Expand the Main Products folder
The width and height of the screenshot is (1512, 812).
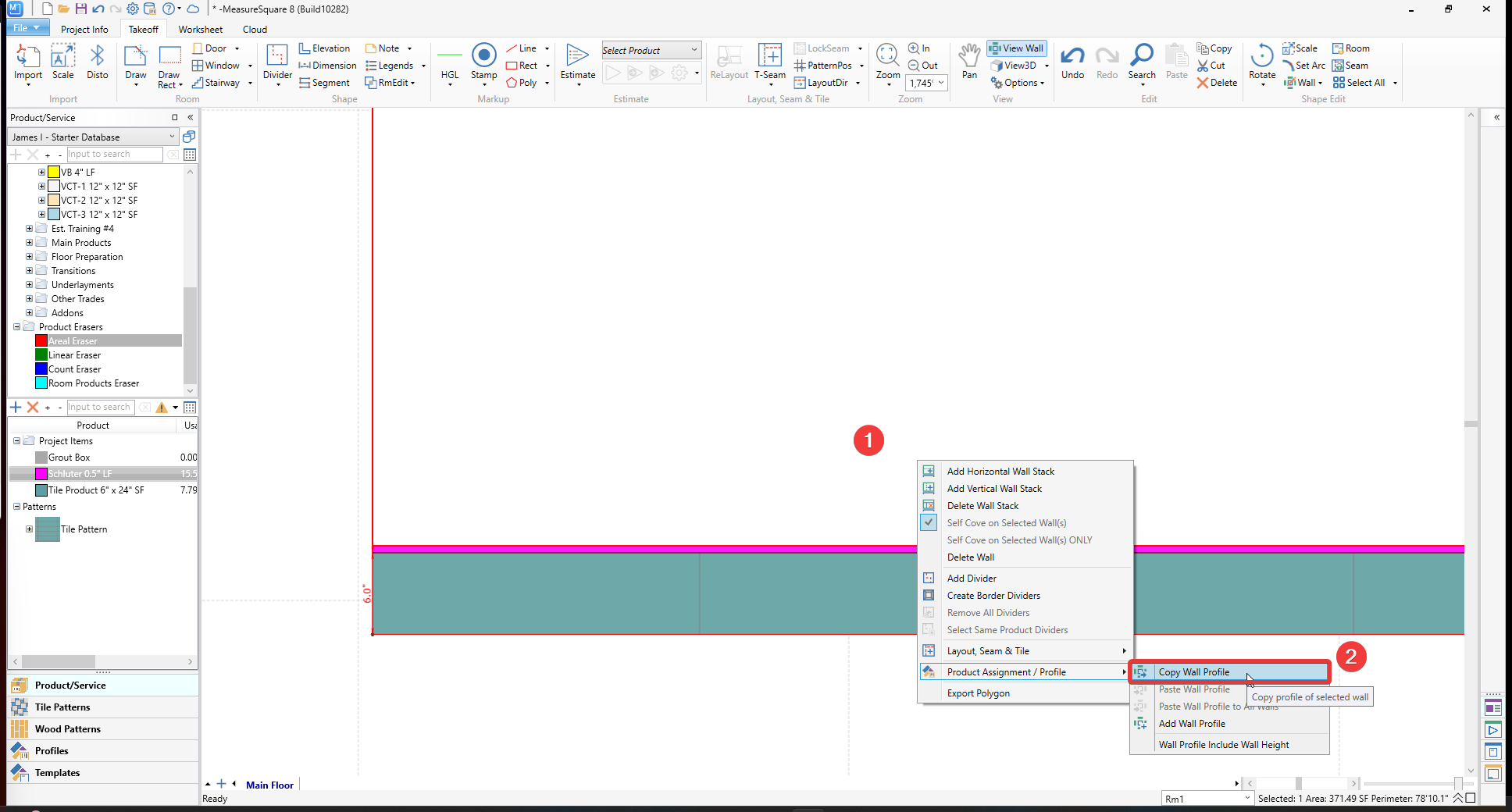click(x=29, y=243)
